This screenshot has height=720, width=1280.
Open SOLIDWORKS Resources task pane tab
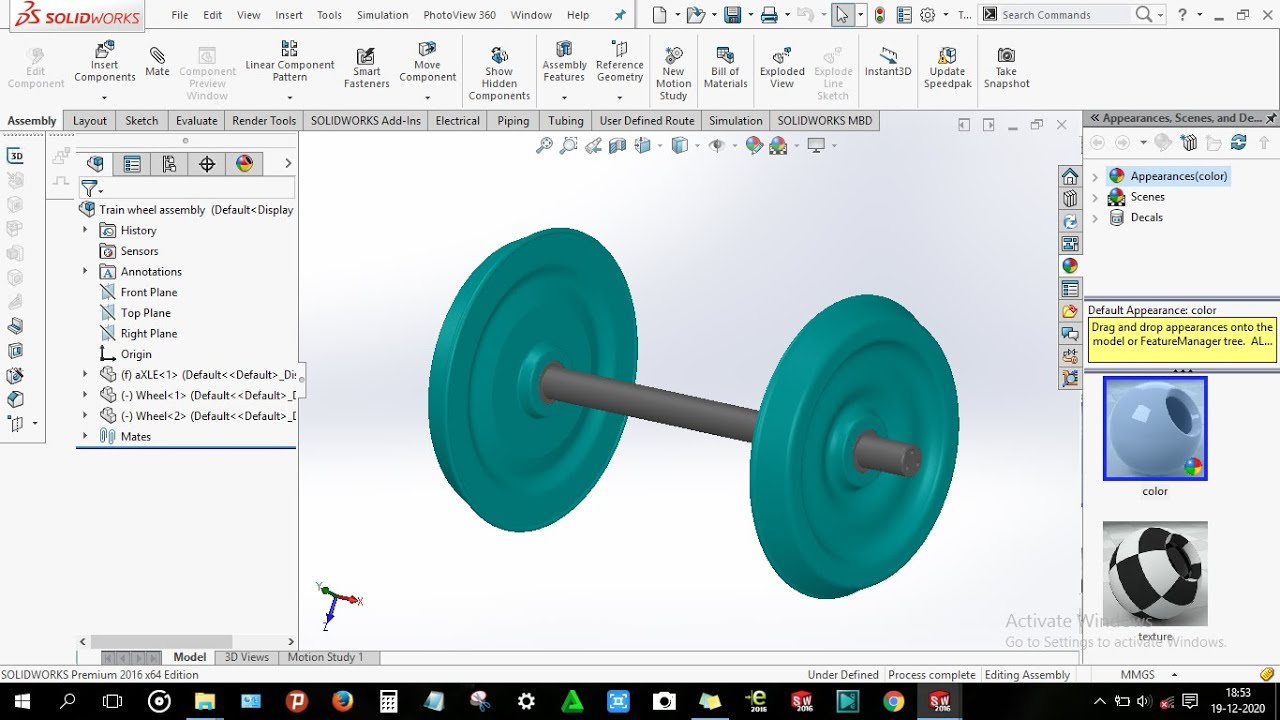[x=1070, y=176]
